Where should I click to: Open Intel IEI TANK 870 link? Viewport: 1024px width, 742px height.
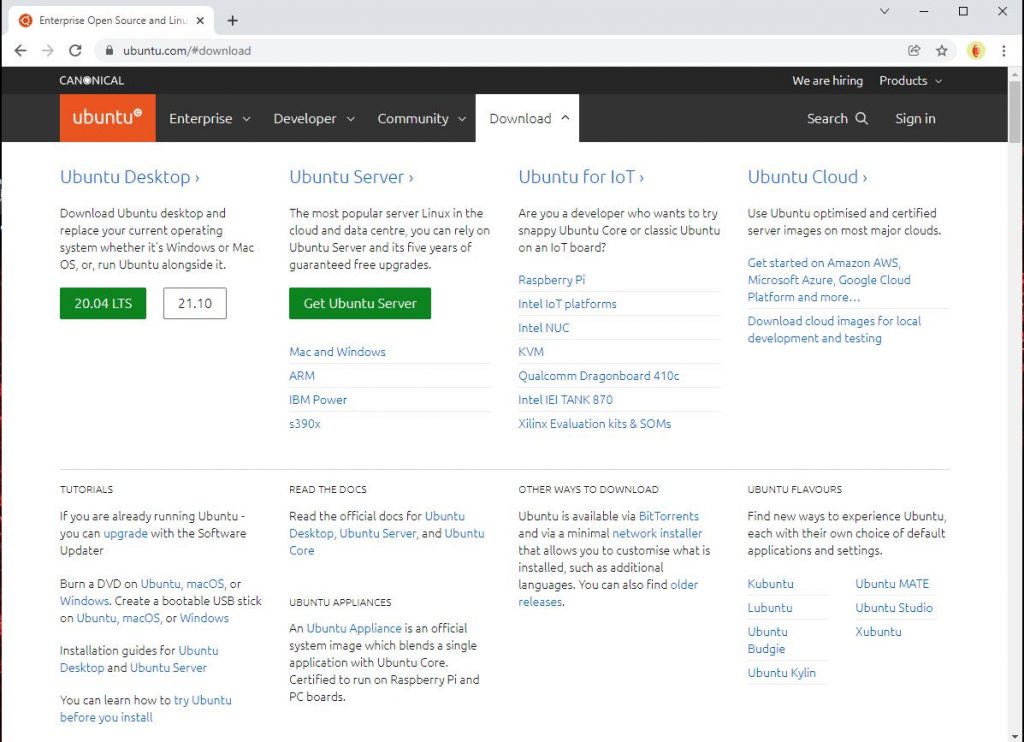coord(566,400)
